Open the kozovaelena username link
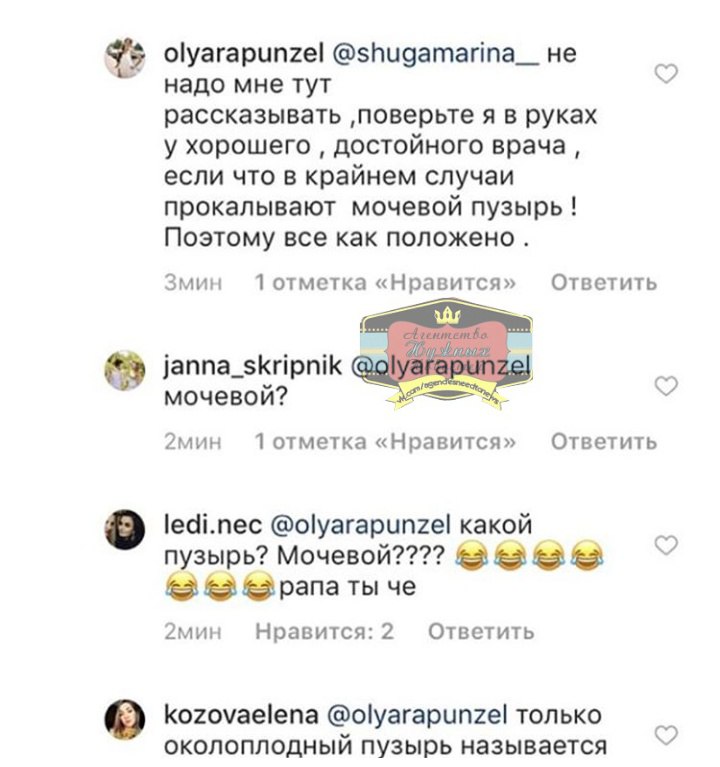Viewport: 720px width, 767px height. tap(241, 715)
